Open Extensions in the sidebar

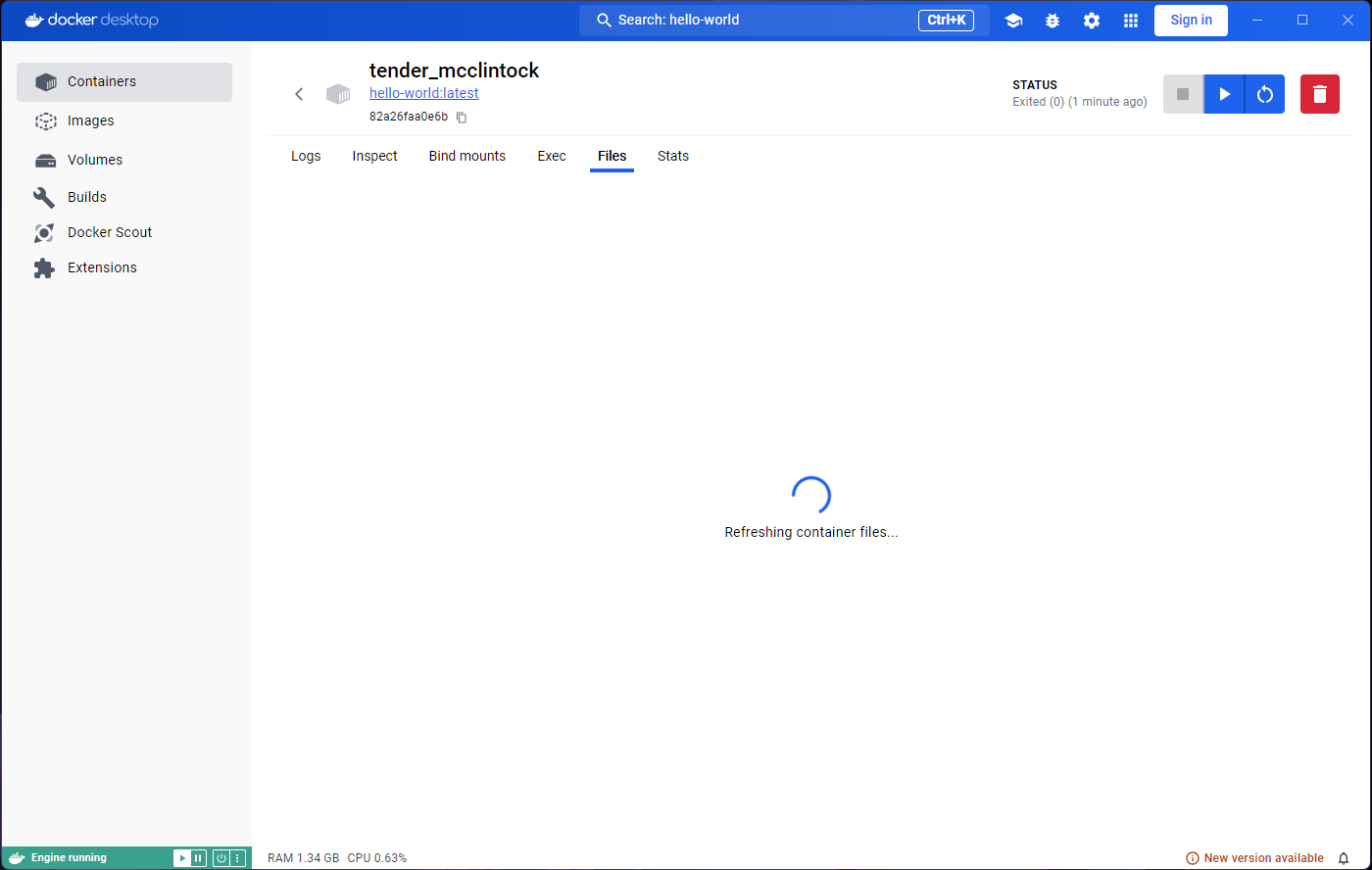coord(124,267)
